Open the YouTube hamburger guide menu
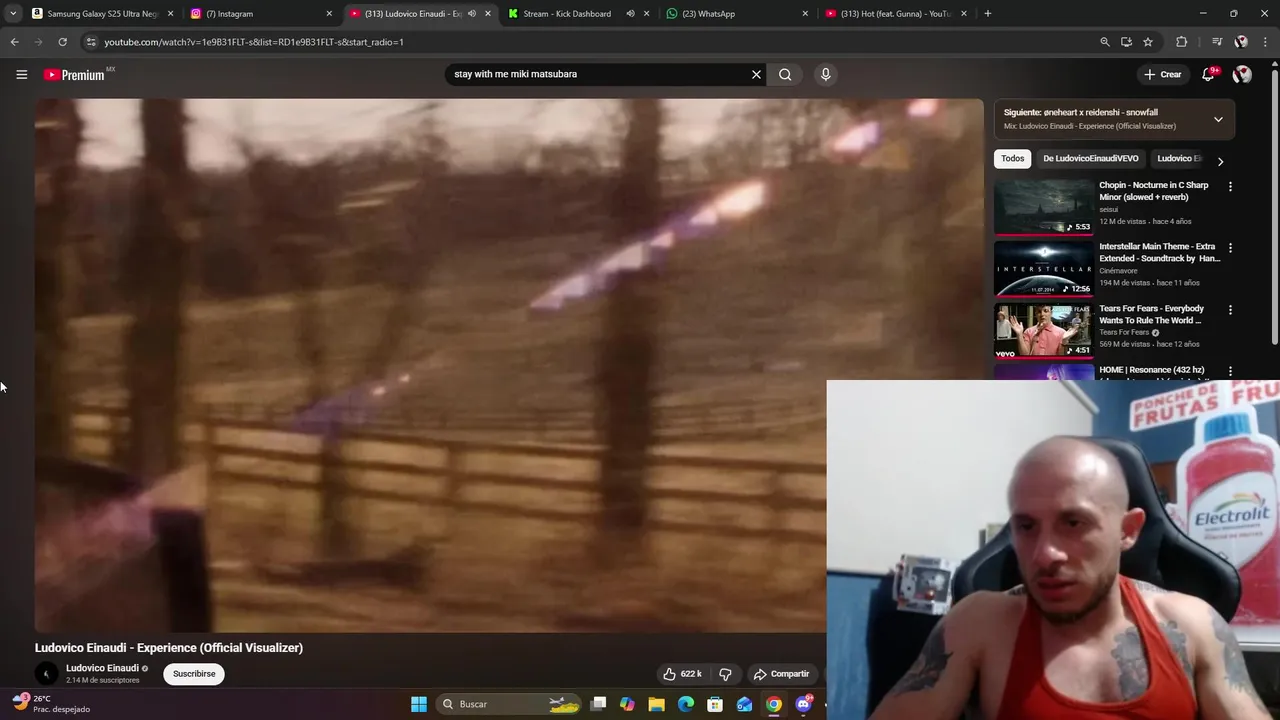 coord(21,74)
